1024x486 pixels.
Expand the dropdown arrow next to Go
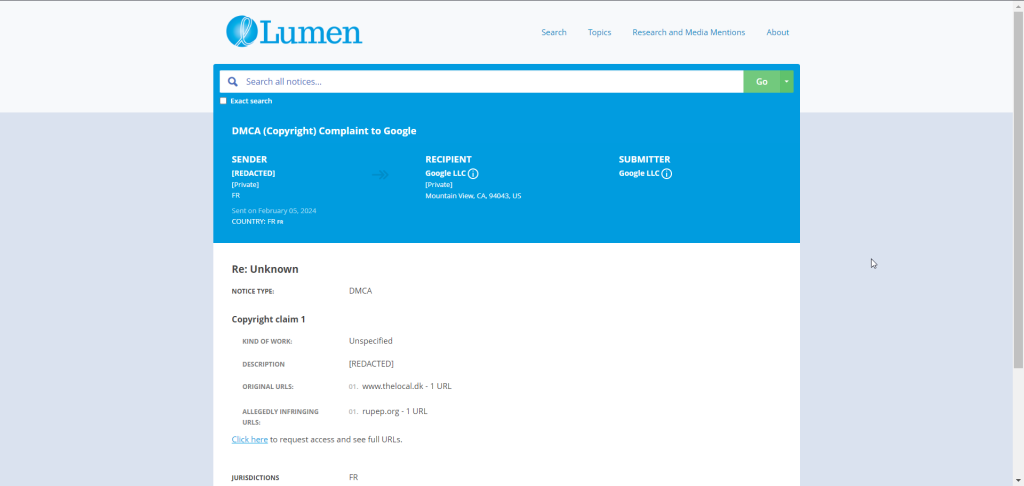click(x=787, y=82)
